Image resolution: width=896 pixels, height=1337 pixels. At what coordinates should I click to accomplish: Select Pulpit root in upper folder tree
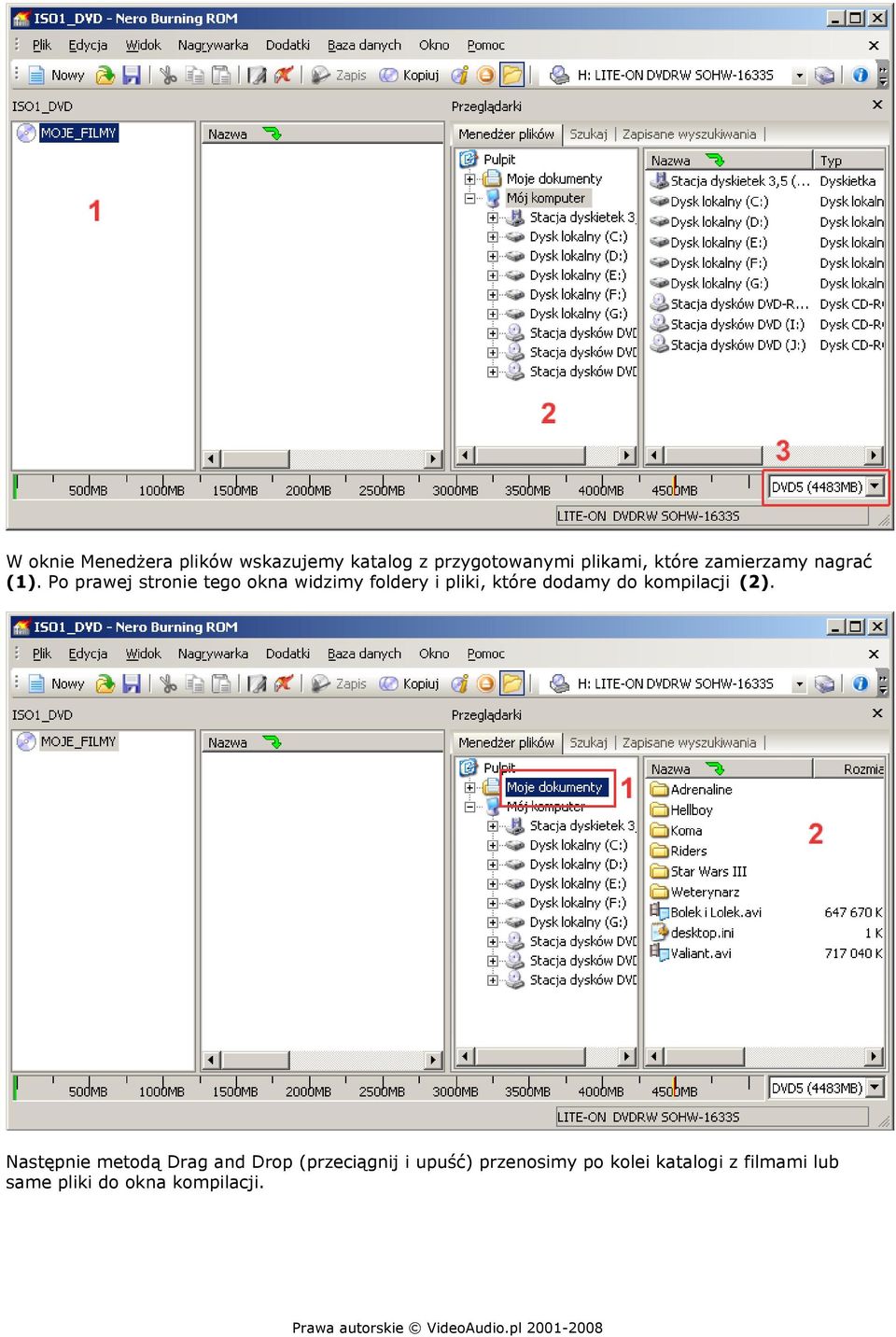click(499, 160)
